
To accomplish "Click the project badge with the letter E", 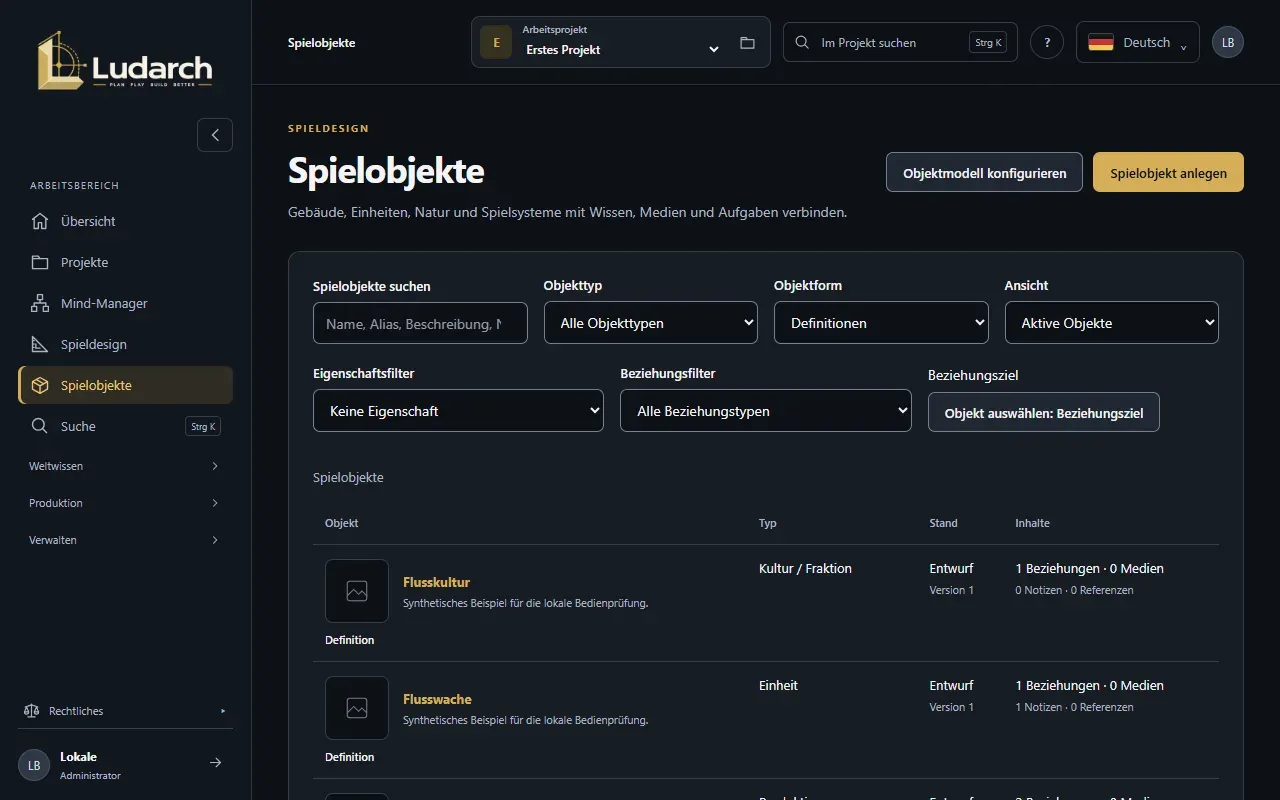I will click(x=496, y=42).
